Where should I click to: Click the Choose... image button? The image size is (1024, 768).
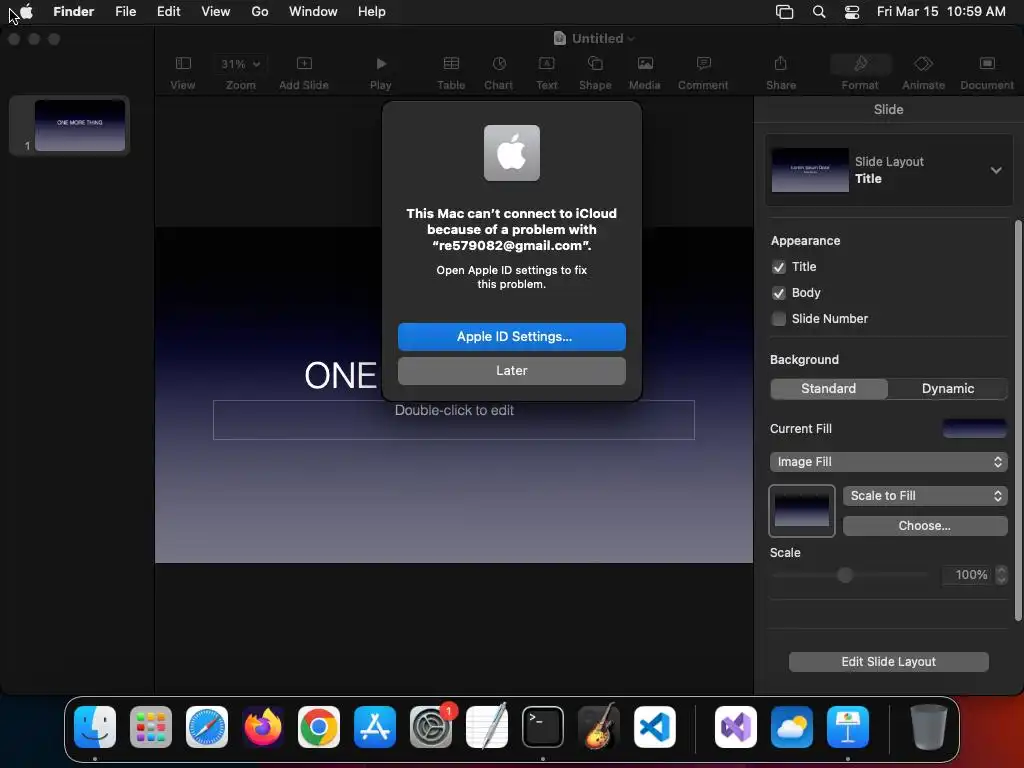point(925,526)
